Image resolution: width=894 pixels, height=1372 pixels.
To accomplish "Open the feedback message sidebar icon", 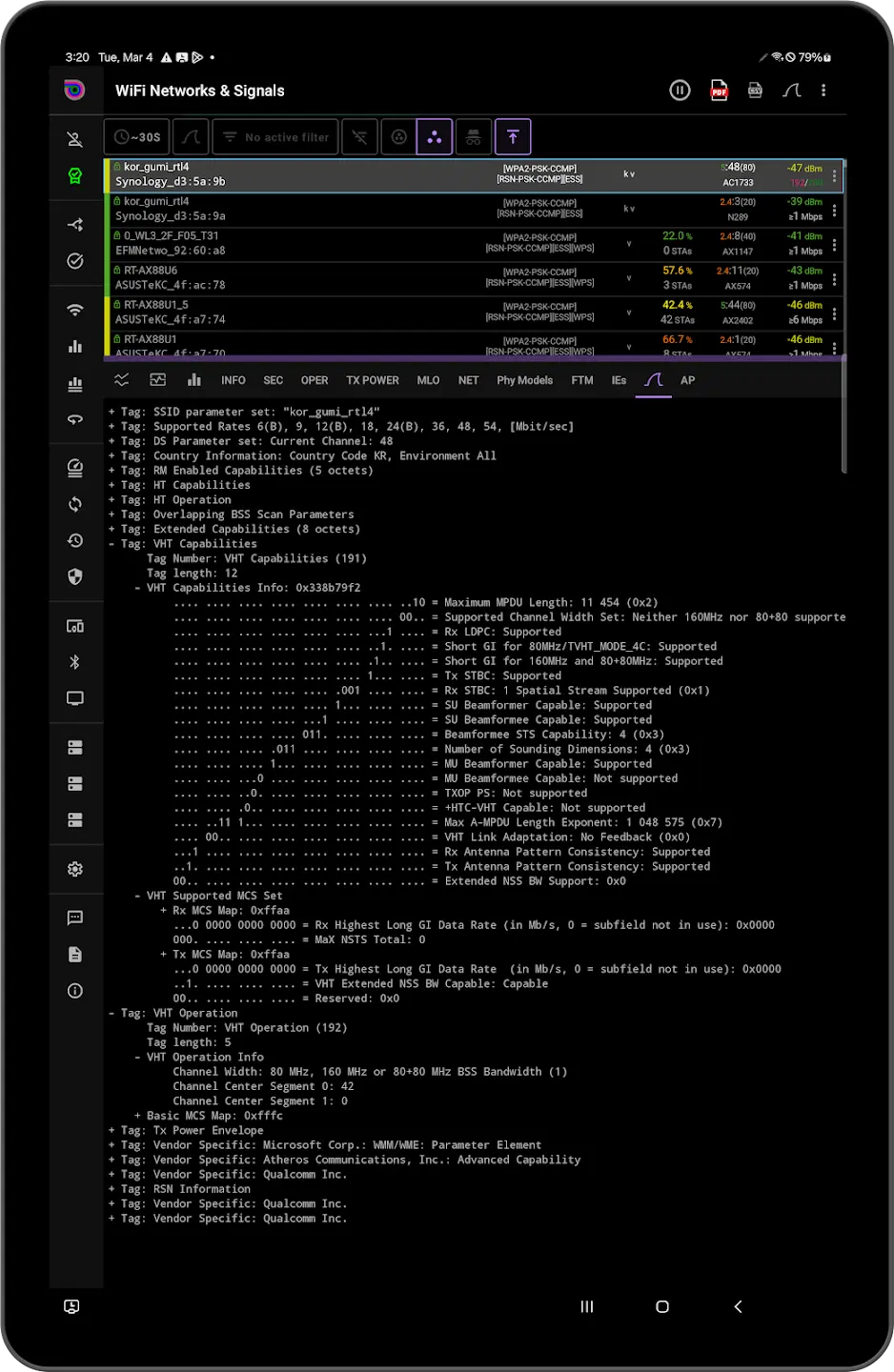I will [75, 918].
